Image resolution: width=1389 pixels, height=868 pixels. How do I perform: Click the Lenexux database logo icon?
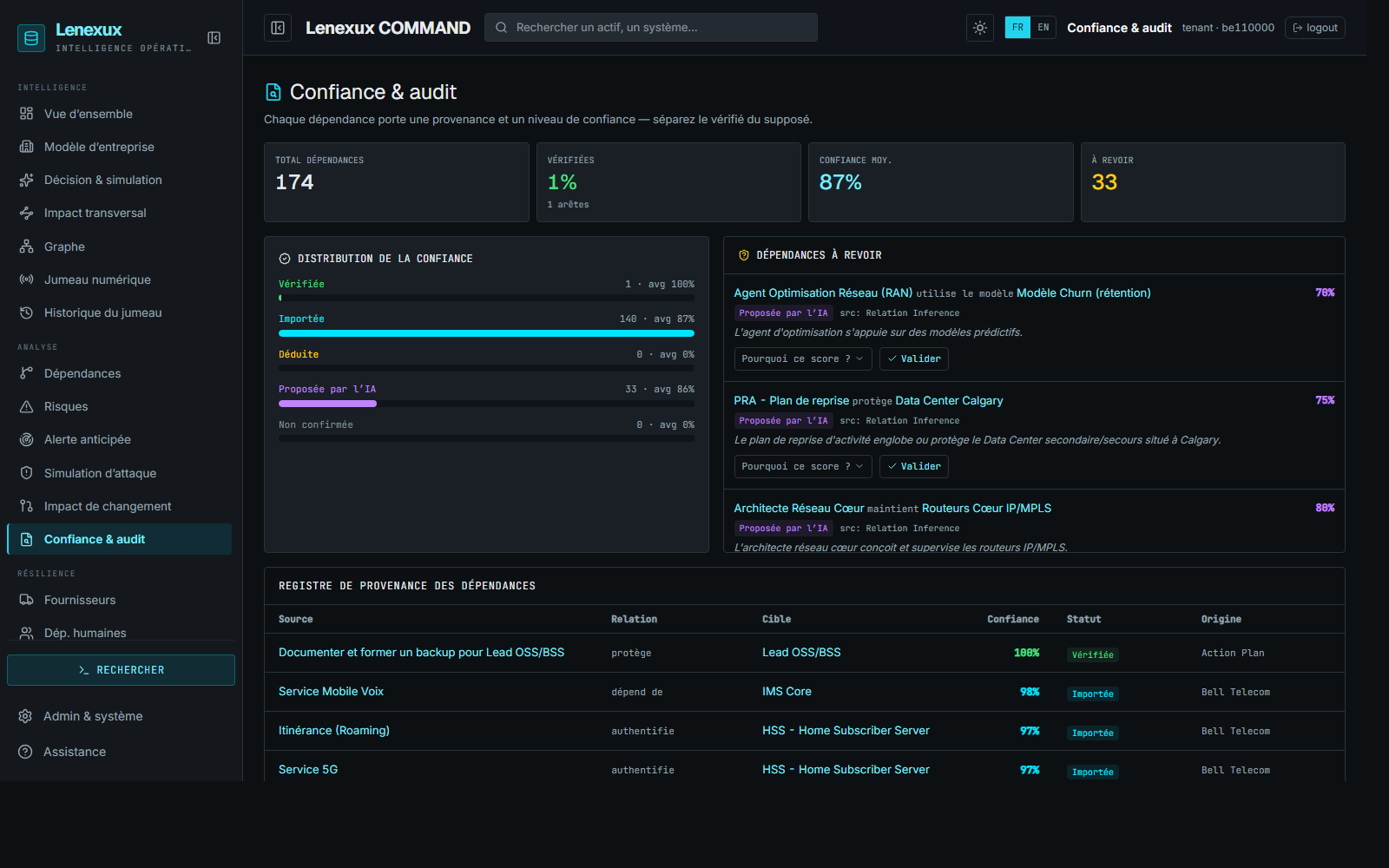tap(31, 37)
